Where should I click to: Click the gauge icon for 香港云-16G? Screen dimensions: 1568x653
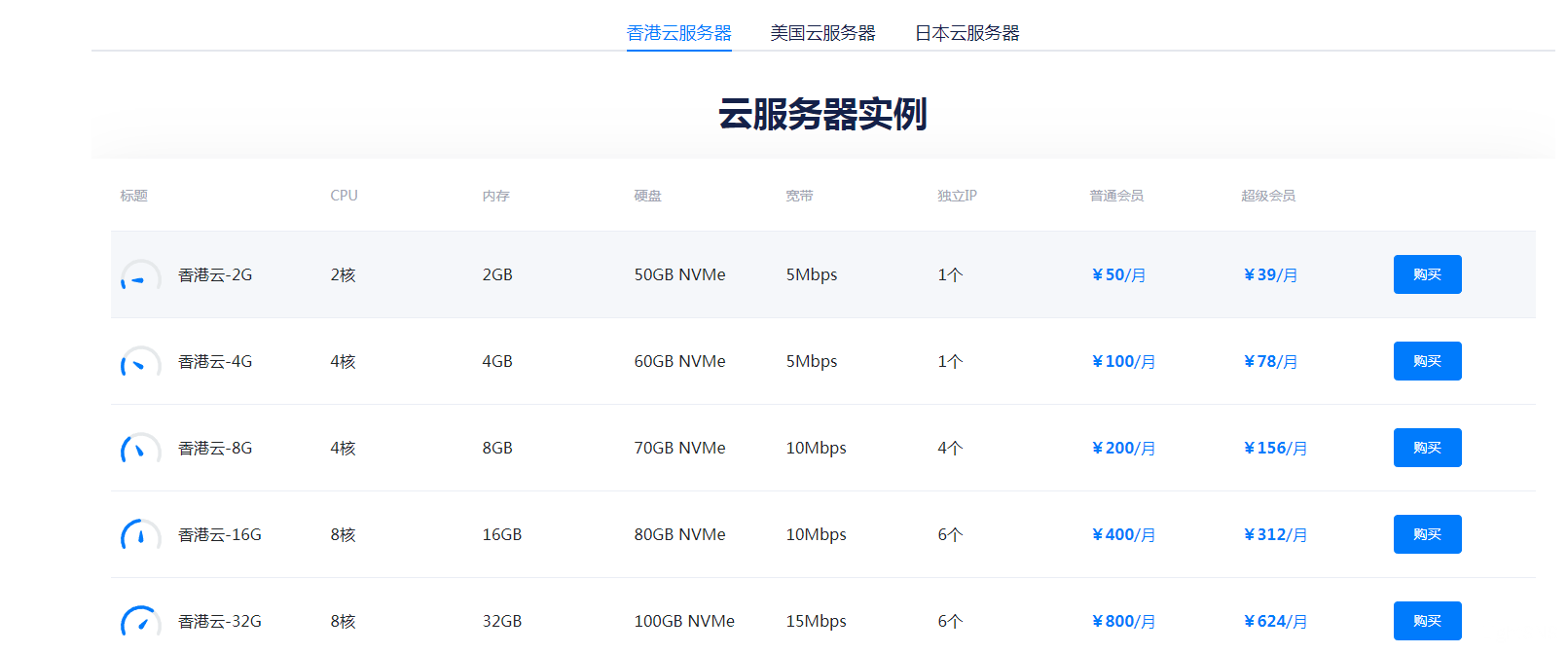point(141,535)
